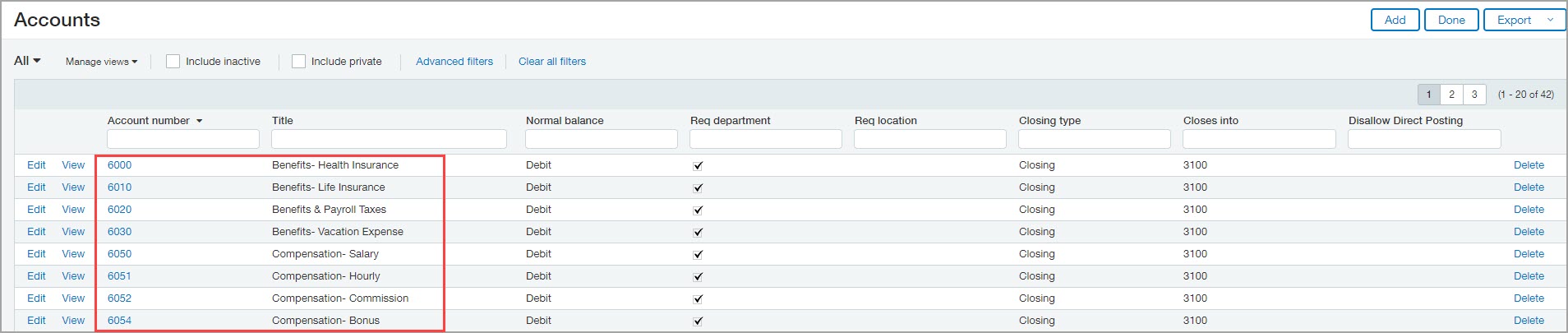This screenshot has width=1568, height=333.
Task: Enable the Include private checkbox
Action: tap(298, 62)
